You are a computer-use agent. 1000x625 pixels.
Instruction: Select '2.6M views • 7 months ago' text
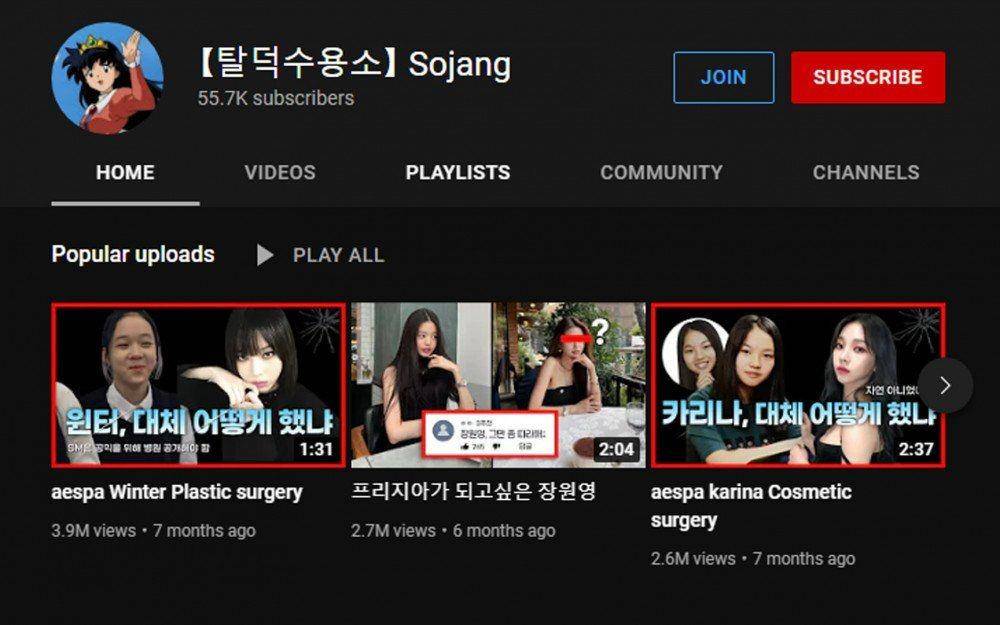point(753,559)
